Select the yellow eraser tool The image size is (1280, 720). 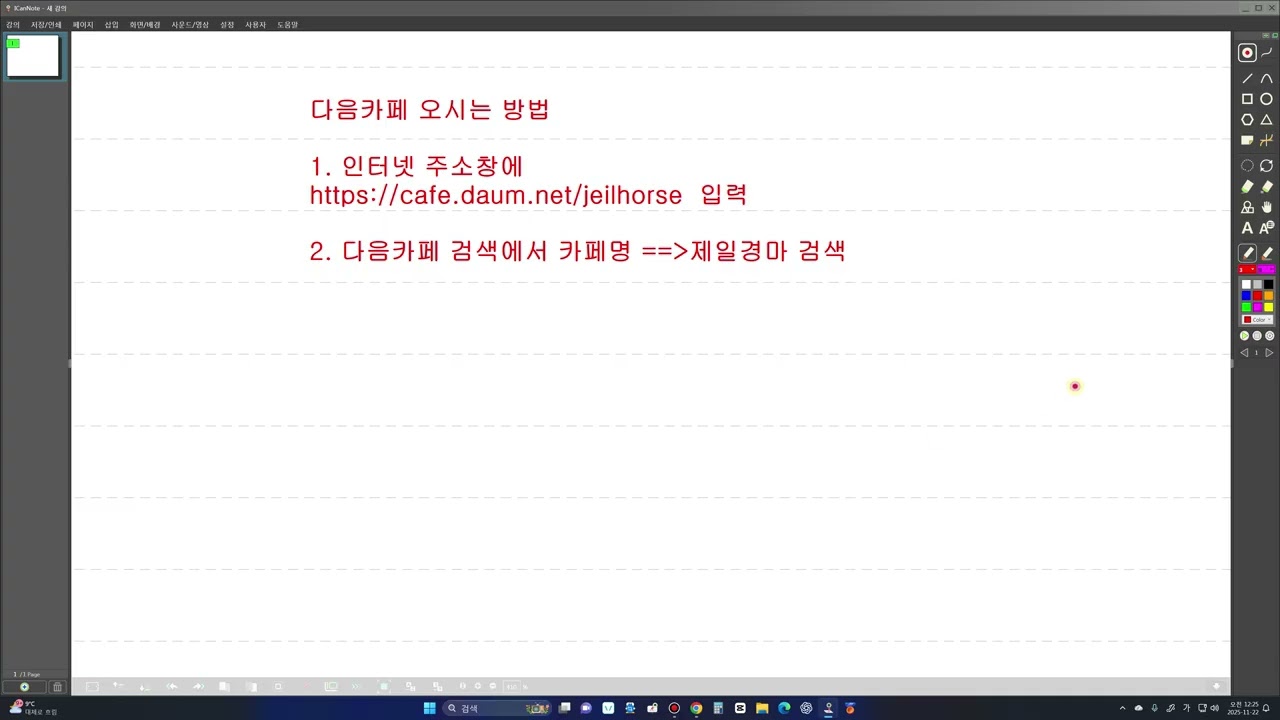pos(1266,186)
